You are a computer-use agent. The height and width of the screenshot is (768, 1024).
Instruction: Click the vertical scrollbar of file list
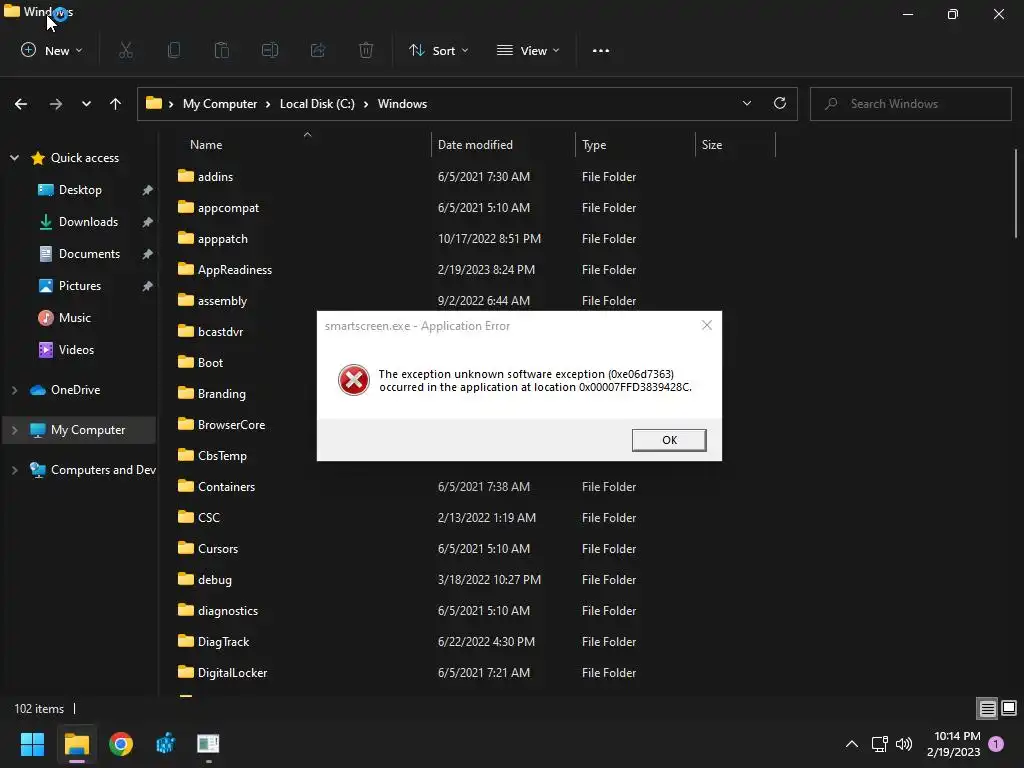click(x=1016, y=193)
